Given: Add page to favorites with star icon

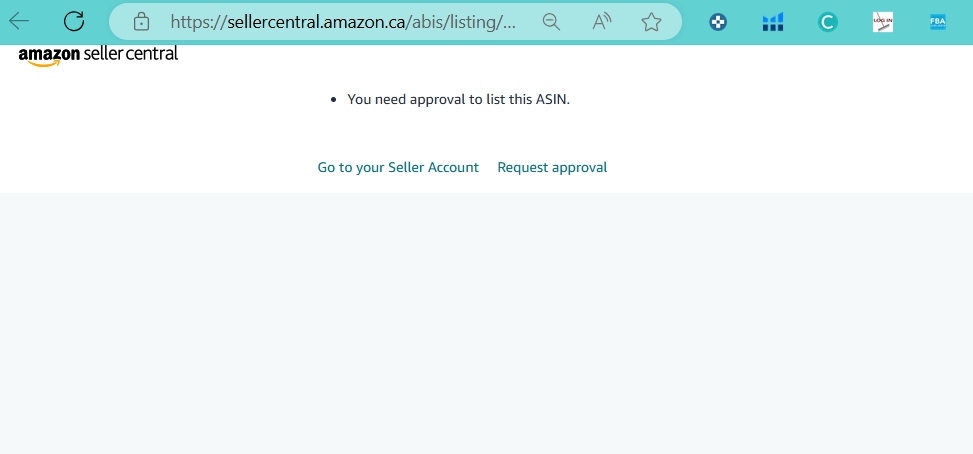Looking at the screenshot, I should 651,22.
